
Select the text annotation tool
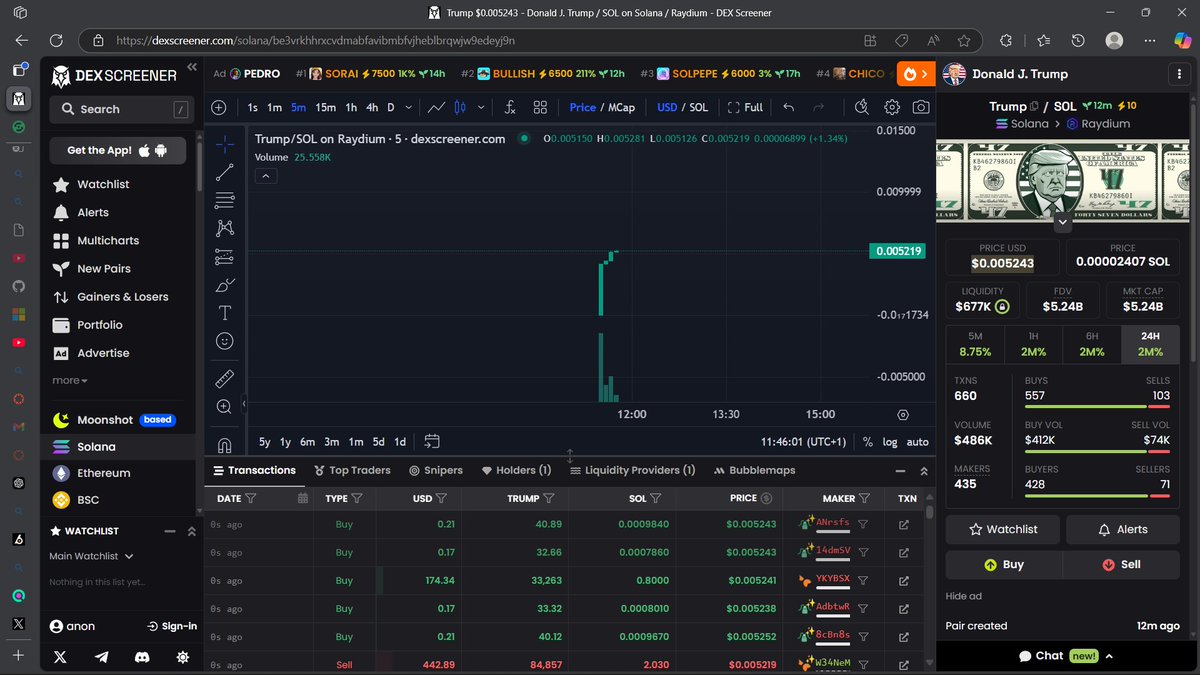coord(225,313)
